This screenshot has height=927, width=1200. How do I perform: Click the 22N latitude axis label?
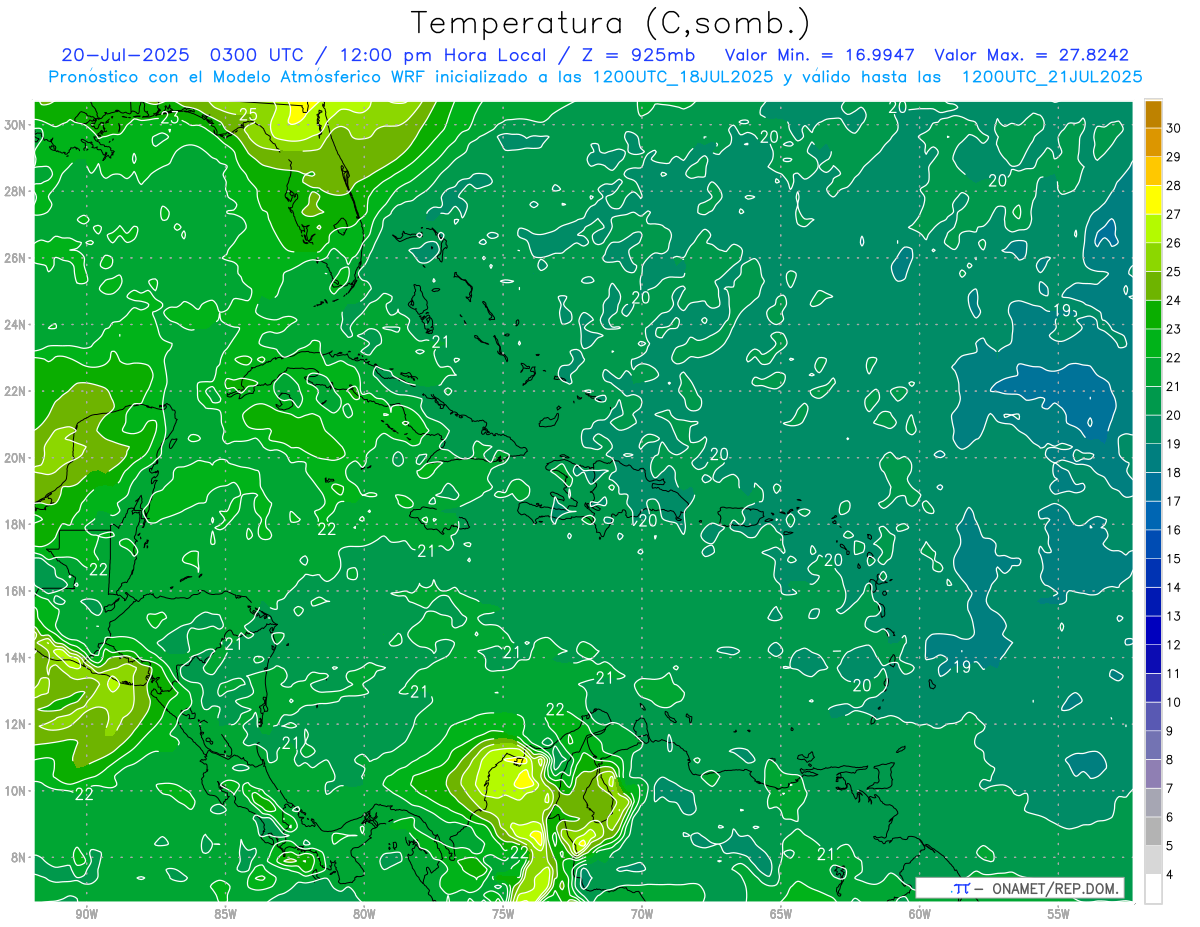coord(16,391)
